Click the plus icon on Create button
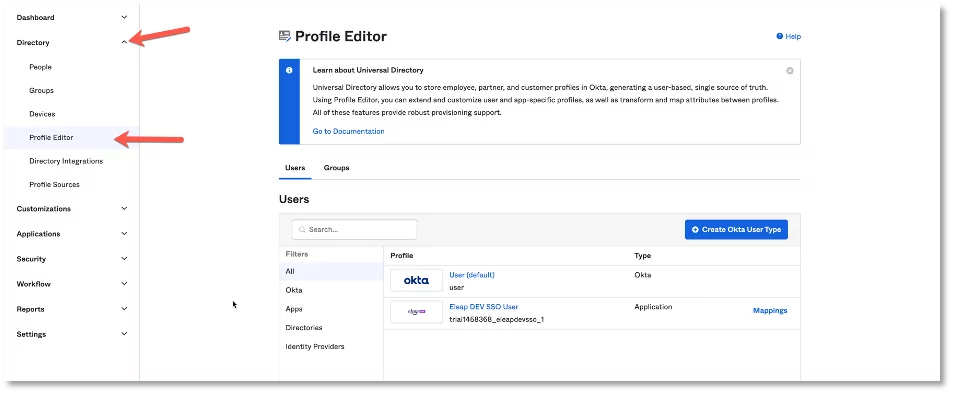The height and width of the screenshot is (394, 954). (x=695, y=230)
